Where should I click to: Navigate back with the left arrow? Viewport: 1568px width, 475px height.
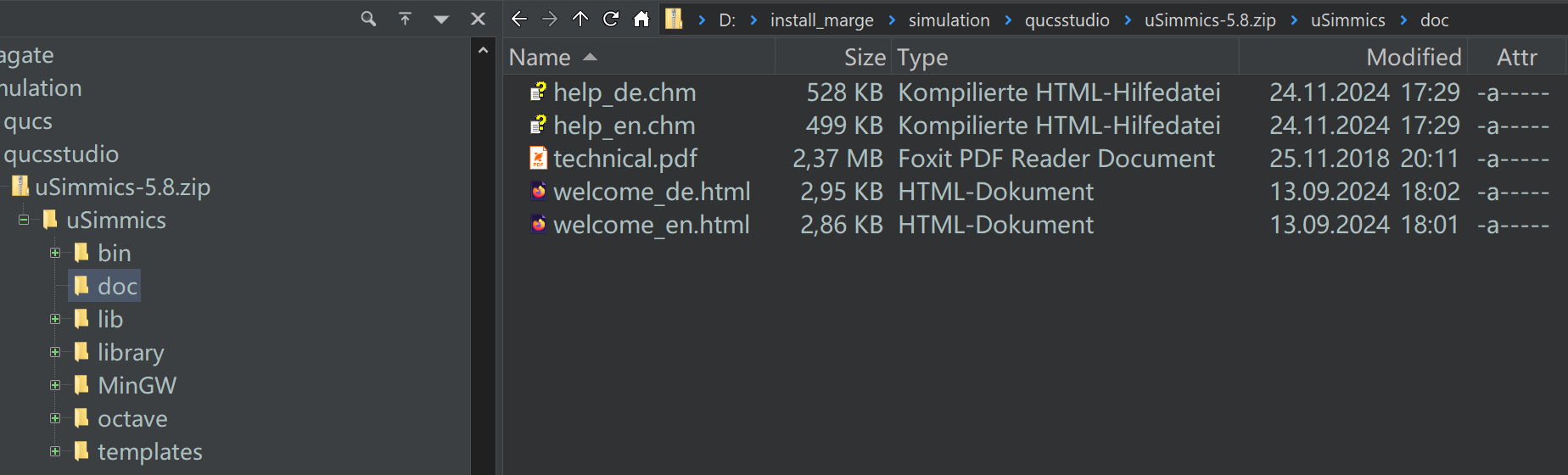point(519,19)
